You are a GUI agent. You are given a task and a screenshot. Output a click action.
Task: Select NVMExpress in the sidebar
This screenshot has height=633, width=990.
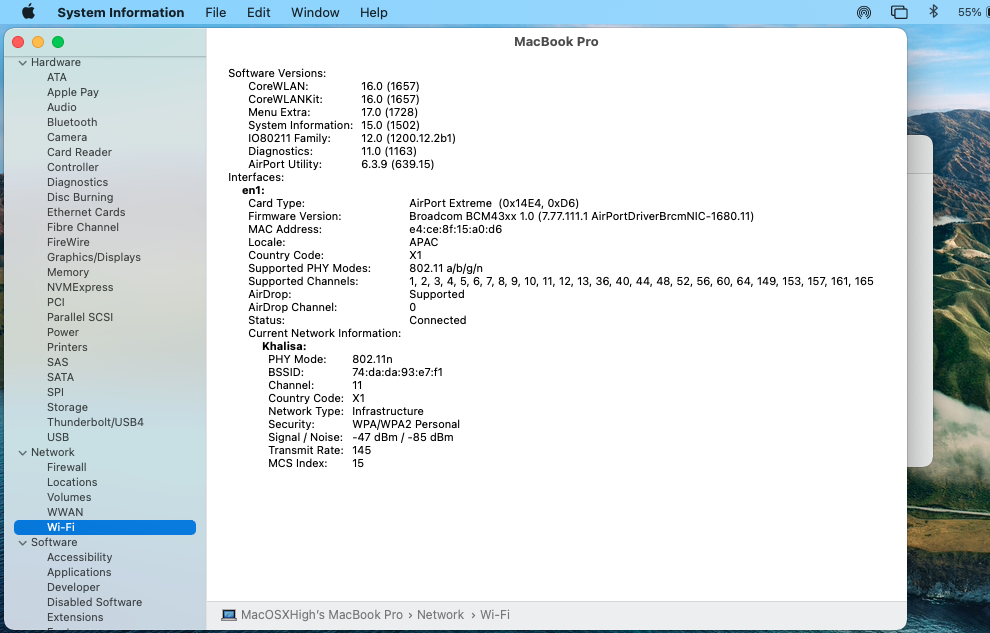[x=80, y=288]
